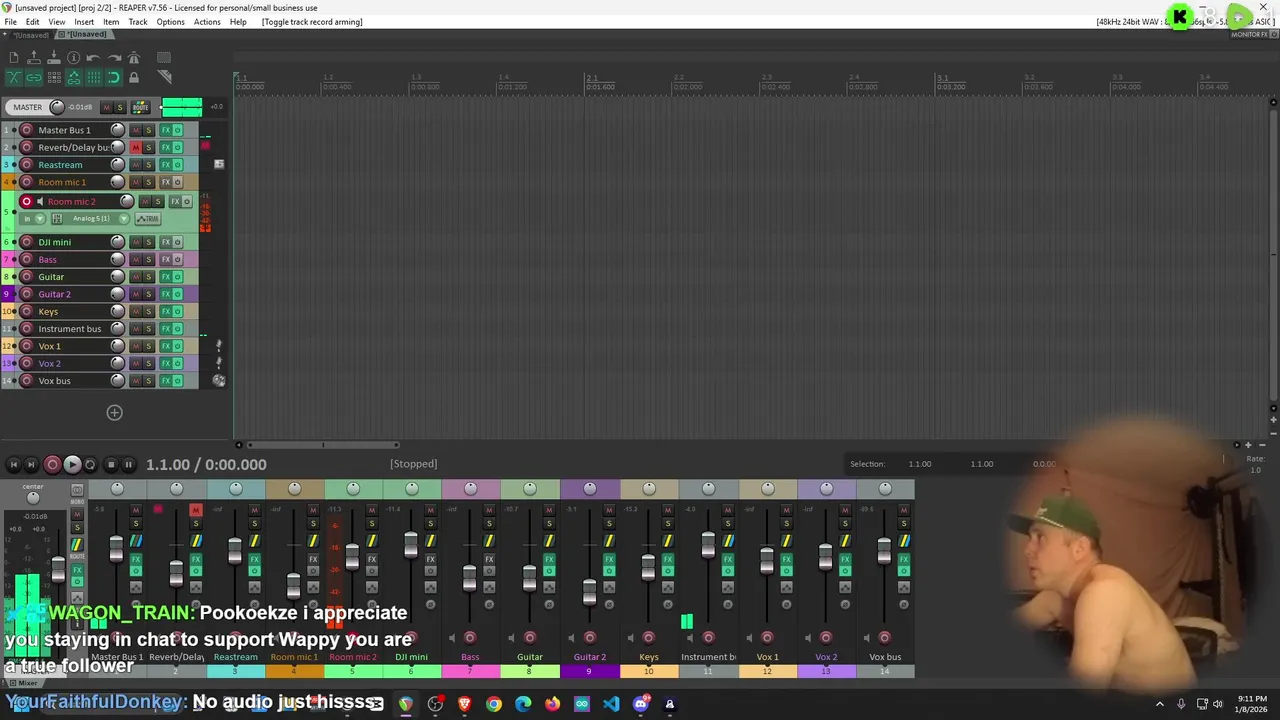
Task: Click the Room mic 1 mixer volume fader
Action: point(293,584)
